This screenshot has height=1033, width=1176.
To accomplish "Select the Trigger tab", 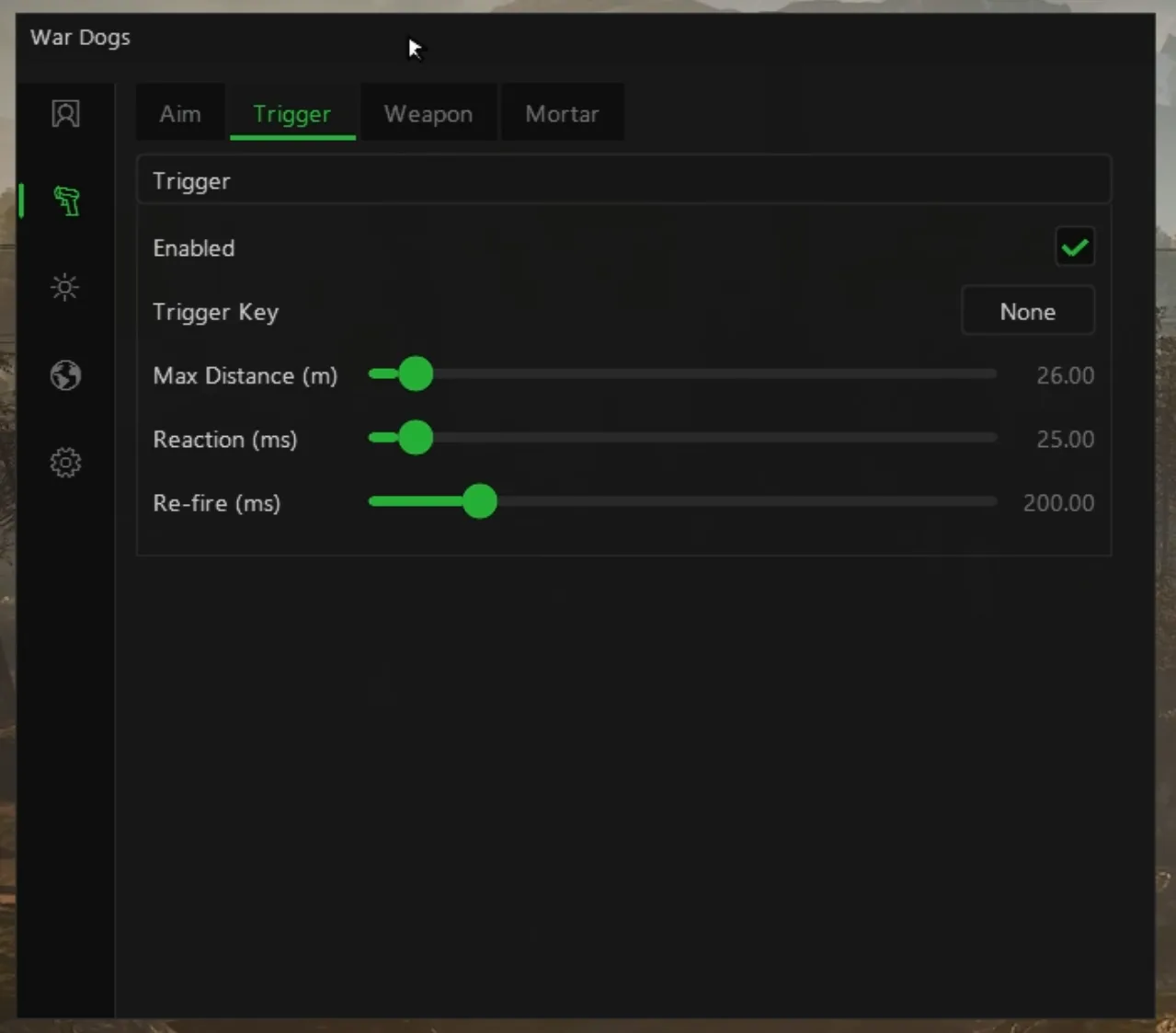I will (x=292, y=113).
